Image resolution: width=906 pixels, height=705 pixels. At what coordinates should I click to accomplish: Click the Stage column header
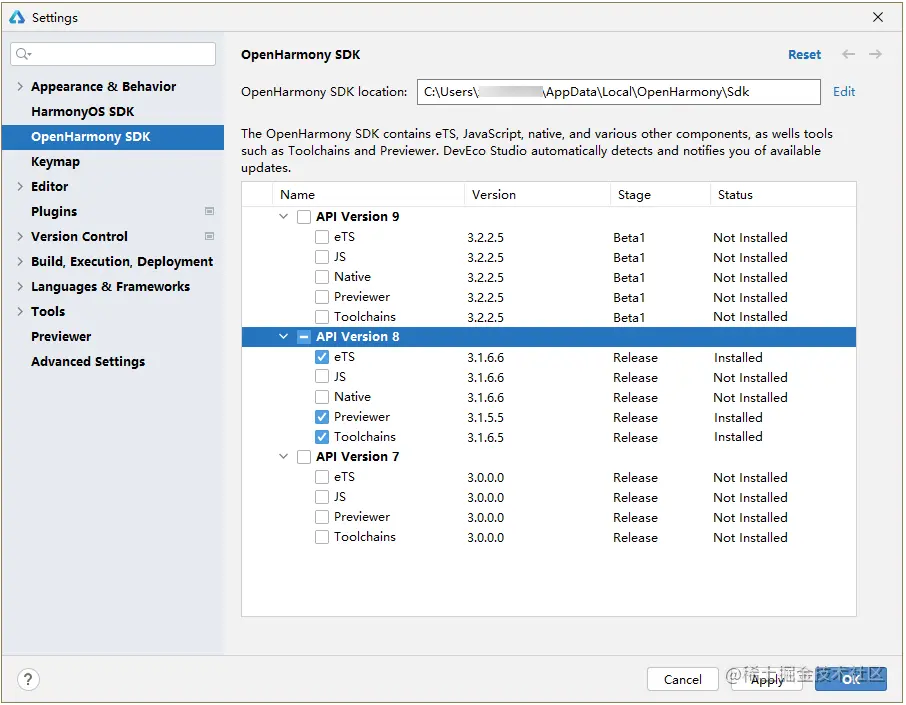tap(660, 195)
